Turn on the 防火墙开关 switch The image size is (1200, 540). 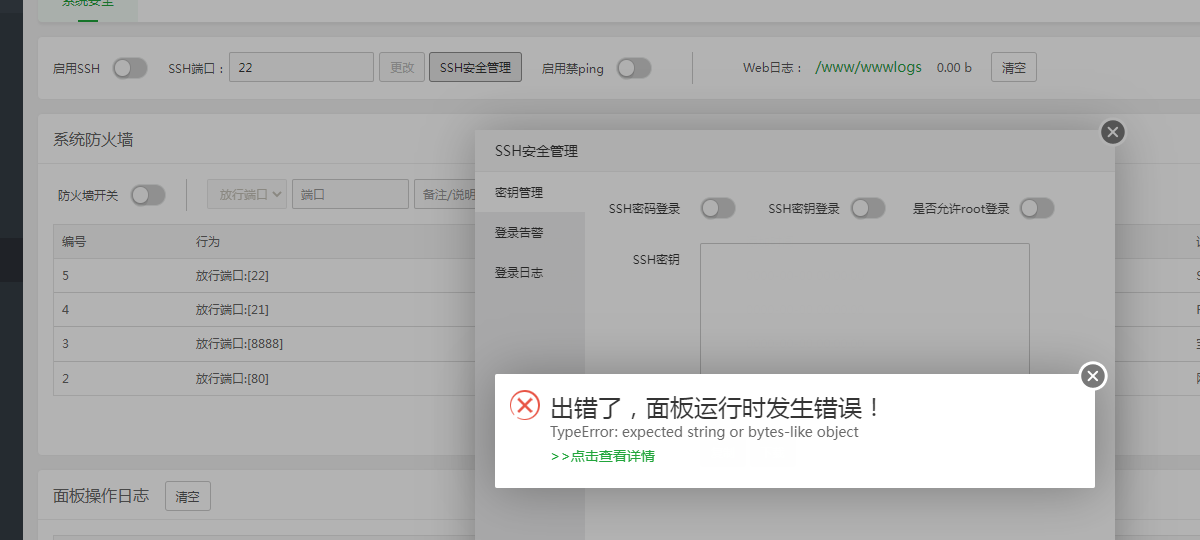(x=148, y=195)
